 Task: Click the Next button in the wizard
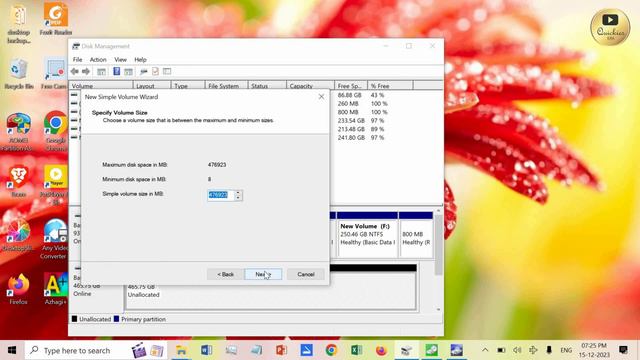pos(263,274)
